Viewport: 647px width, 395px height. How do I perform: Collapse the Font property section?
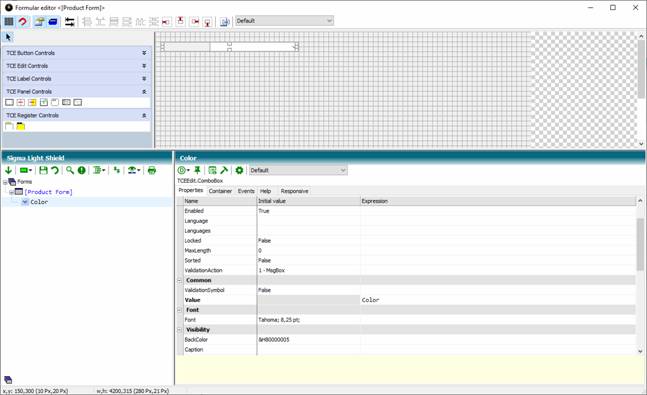[179, 310]
